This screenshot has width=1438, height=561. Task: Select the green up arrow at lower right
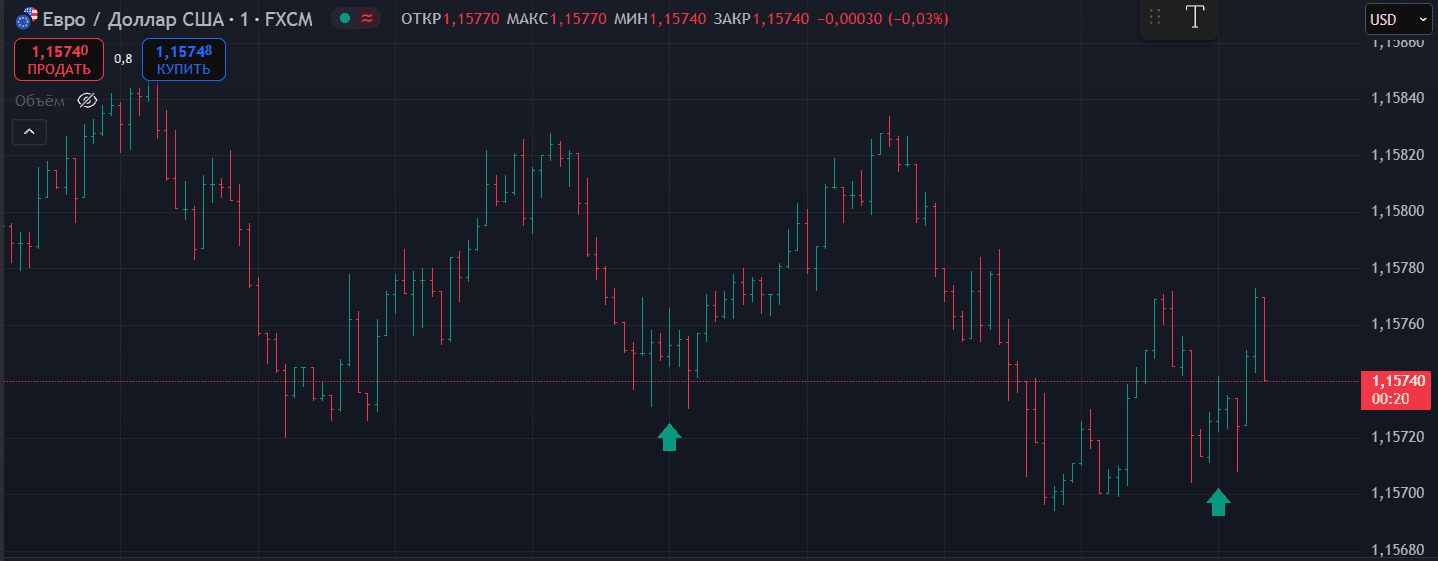pos(1217,501)
